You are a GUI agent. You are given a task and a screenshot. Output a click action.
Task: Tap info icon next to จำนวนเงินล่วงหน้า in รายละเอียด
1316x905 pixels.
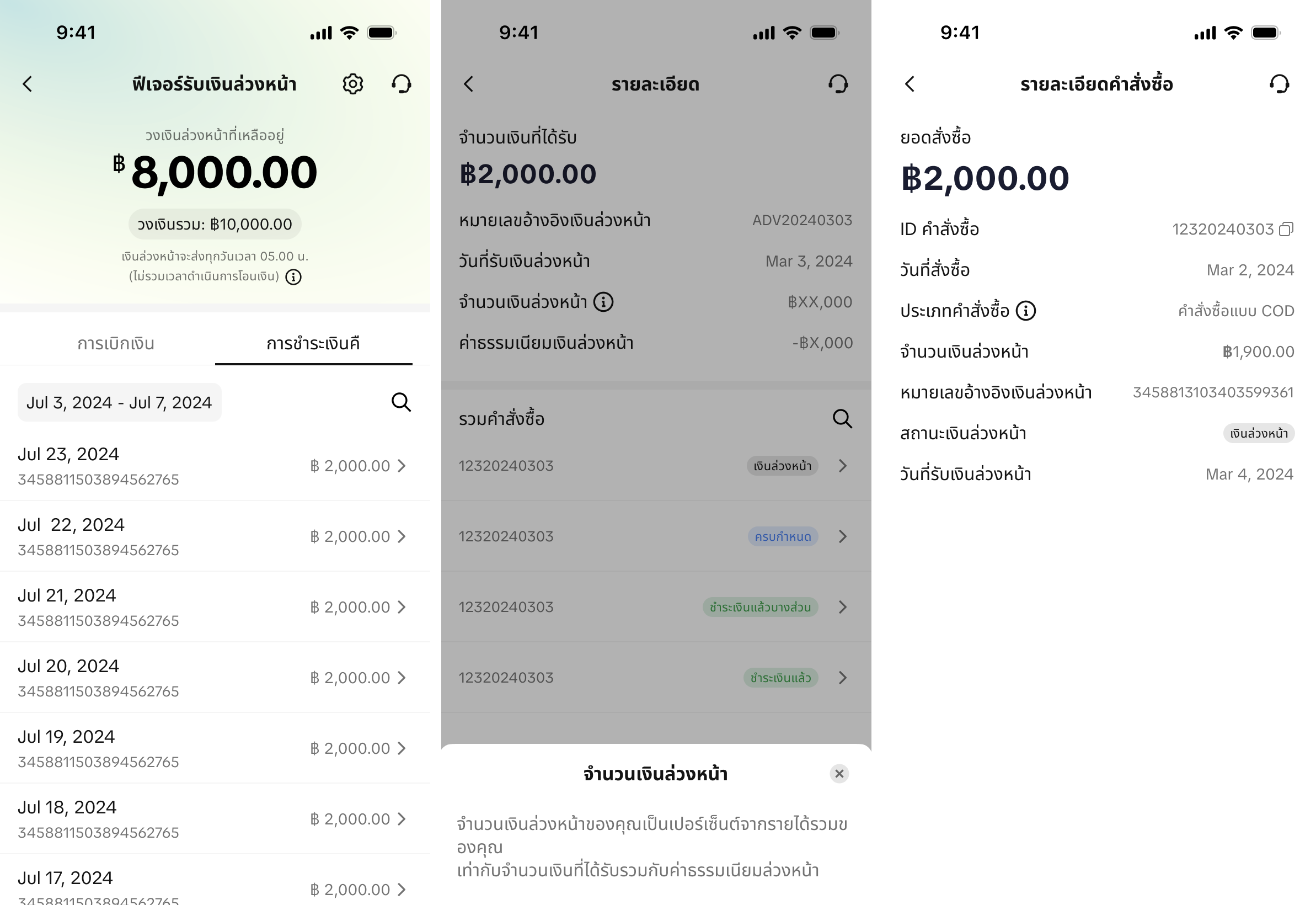pos(603,302)
